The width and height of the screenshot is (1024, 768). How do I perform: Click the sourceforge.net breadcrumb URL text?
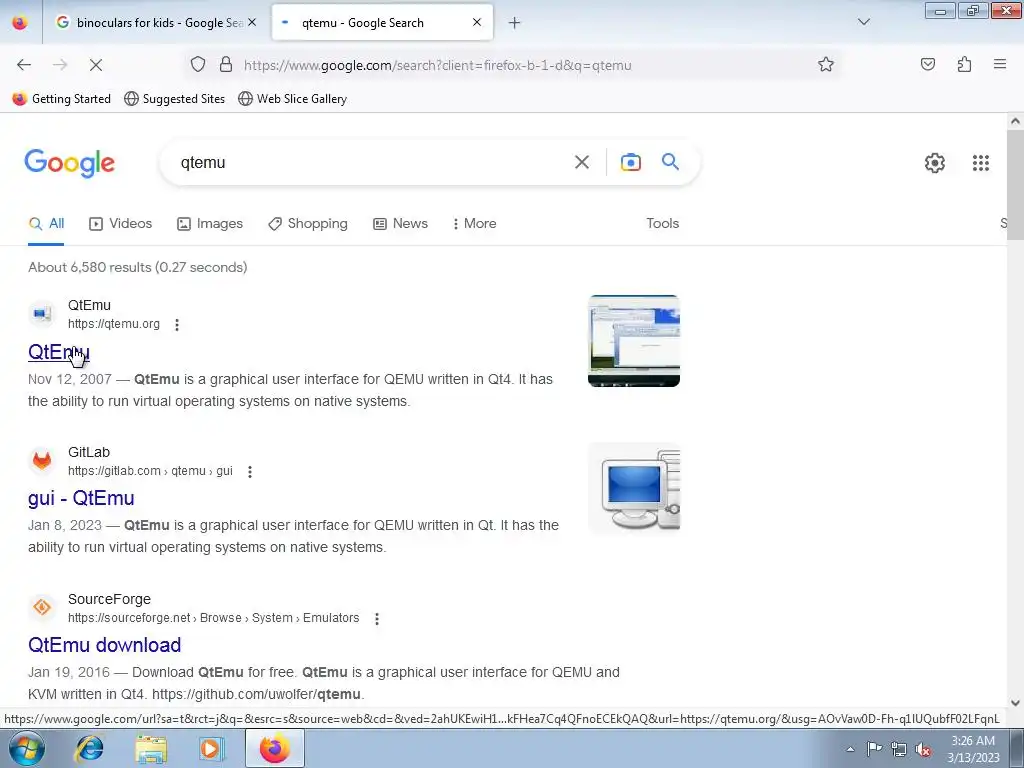[x=214, y=618]
